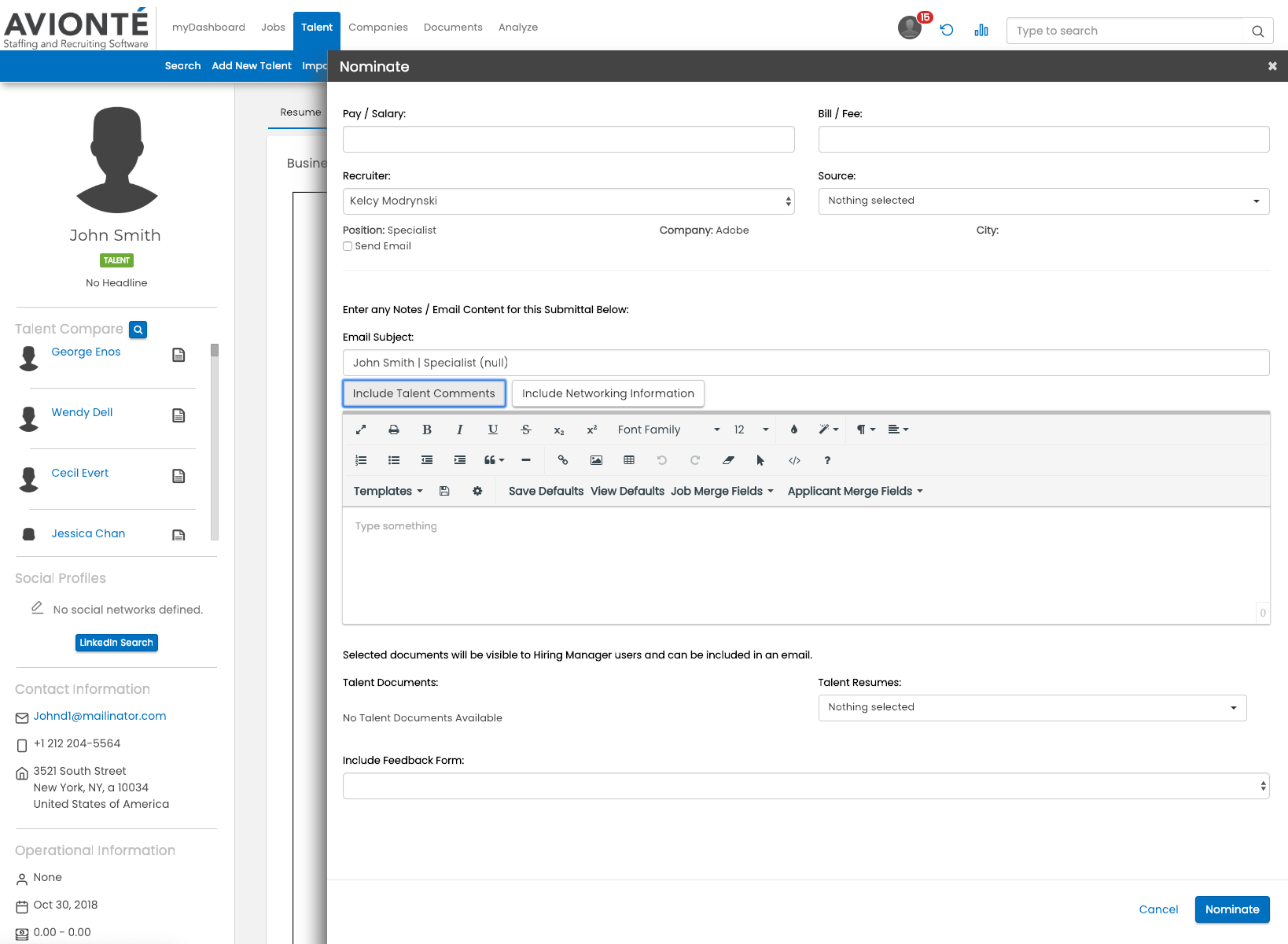This screenshot has width=1288, height=944.
Task: Click the Print icon in editor
Action: tap(394, 430)
